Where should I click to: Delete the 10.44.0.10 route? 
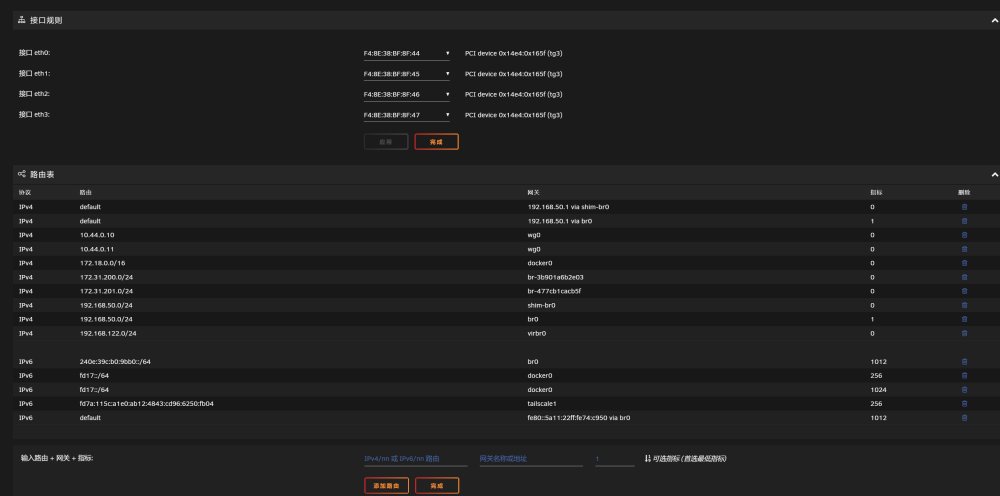(964, 235)
